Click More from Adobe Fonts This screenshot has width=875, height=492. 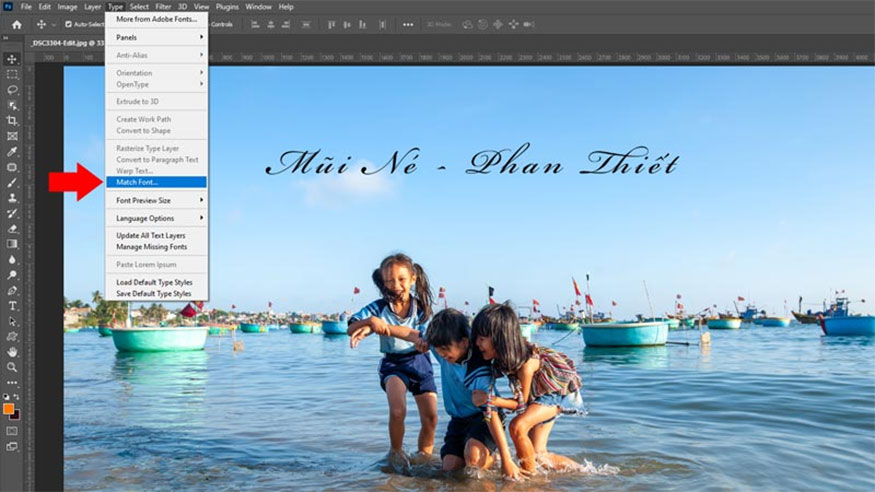coord(157,19)
